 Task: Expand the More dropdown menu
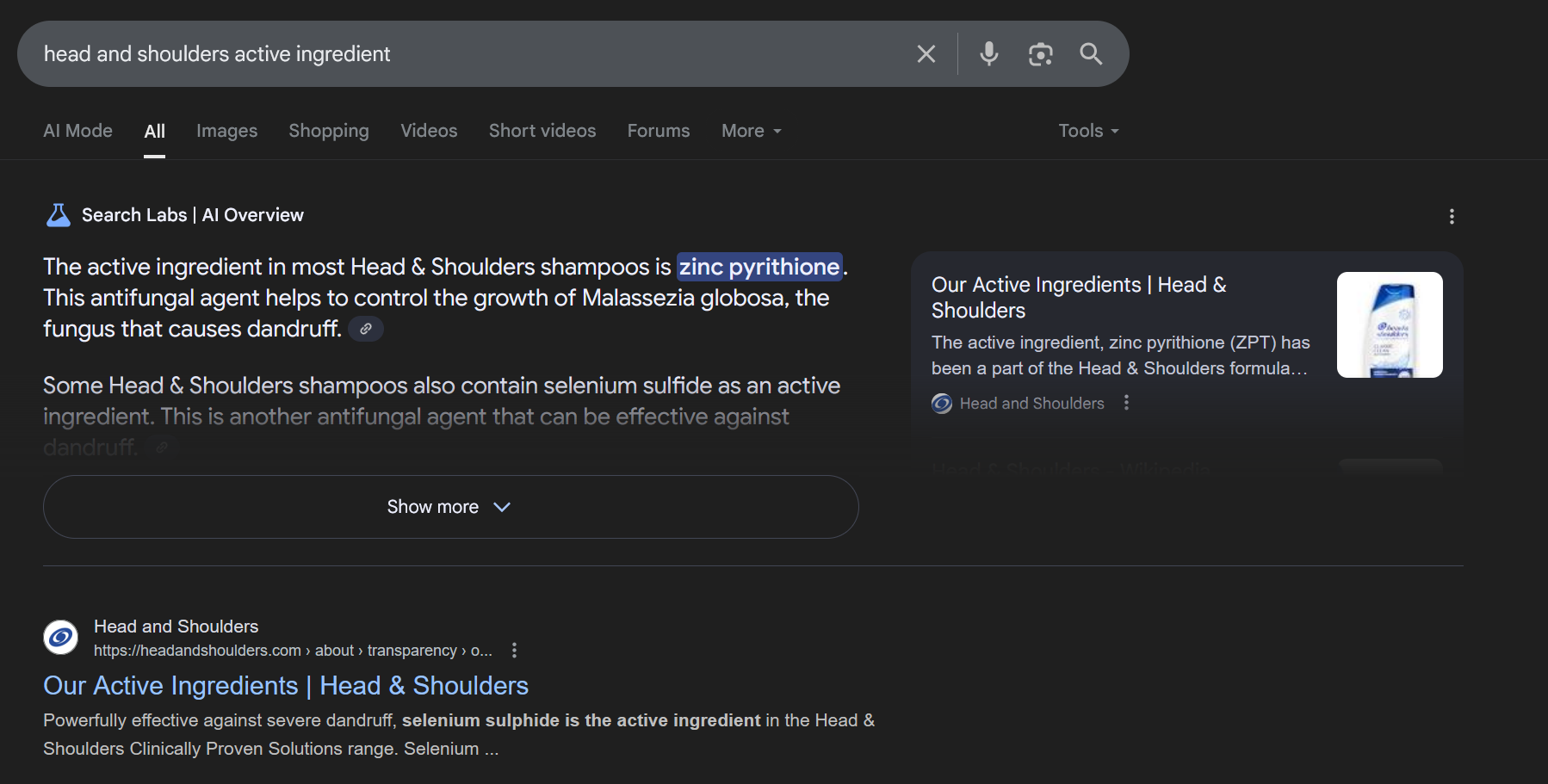tap(752, 131)
